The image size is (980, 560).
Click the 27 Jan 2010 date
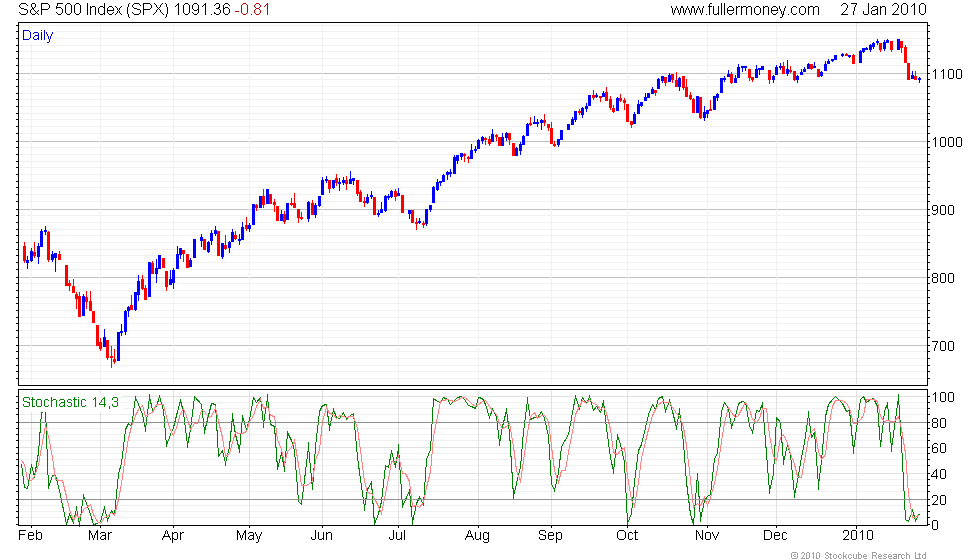point(883,9)
